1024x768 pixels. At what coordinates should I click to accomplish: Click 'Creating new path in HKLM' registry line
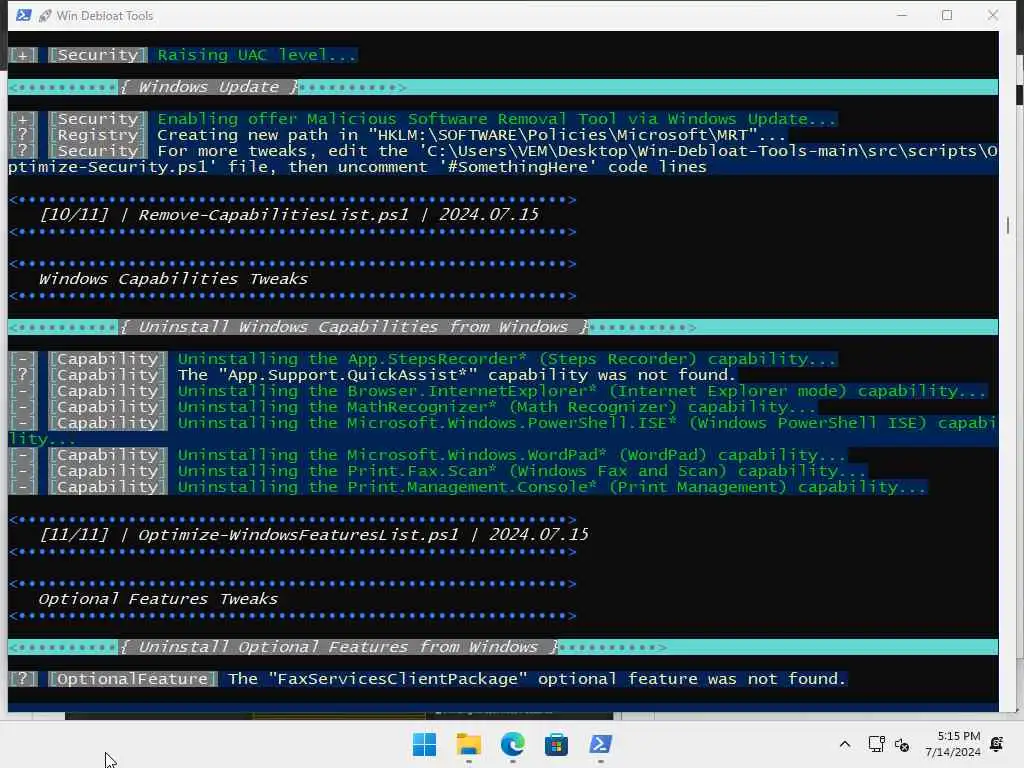coord(471,135)
